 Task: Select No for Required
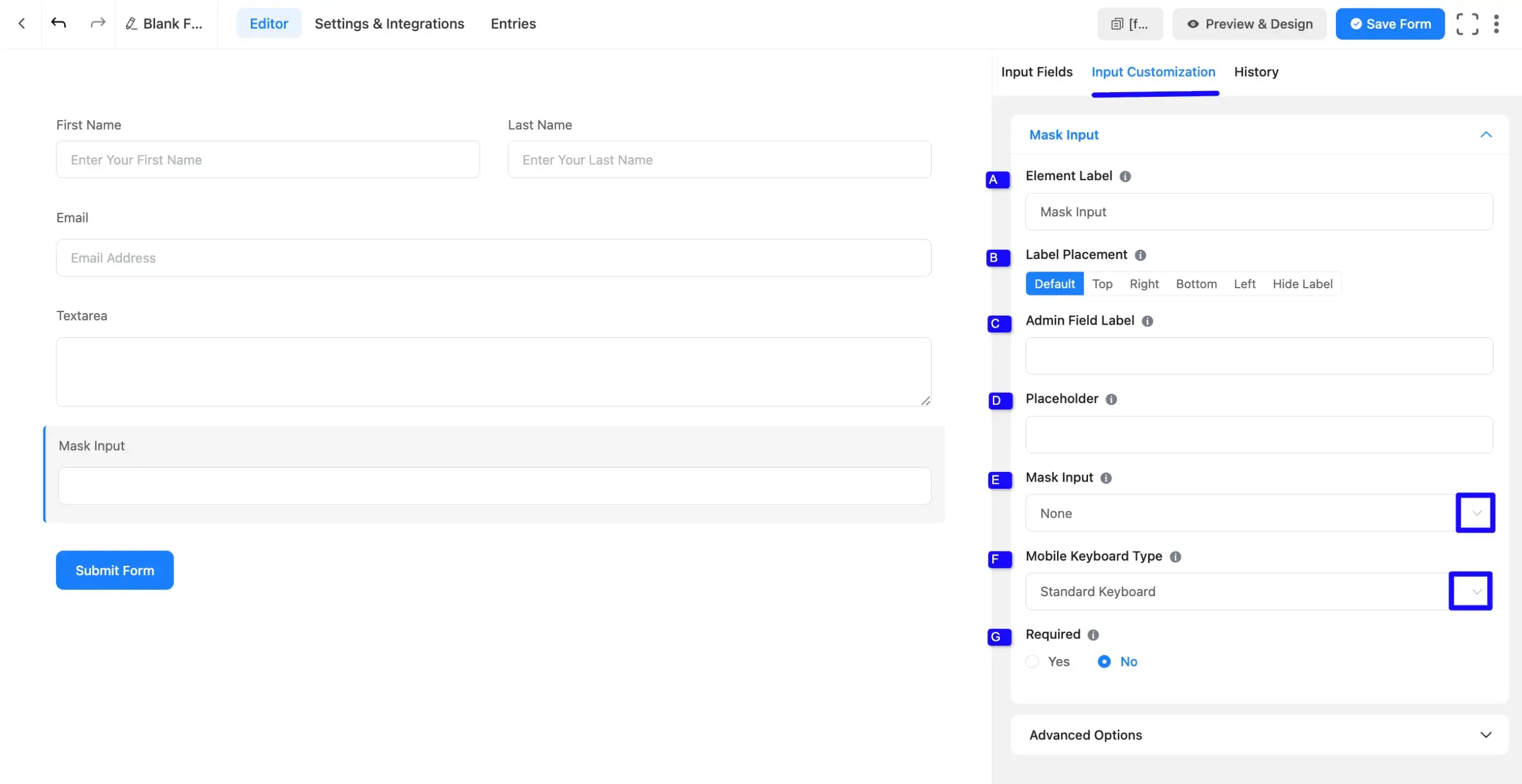tap(1104, 662)
